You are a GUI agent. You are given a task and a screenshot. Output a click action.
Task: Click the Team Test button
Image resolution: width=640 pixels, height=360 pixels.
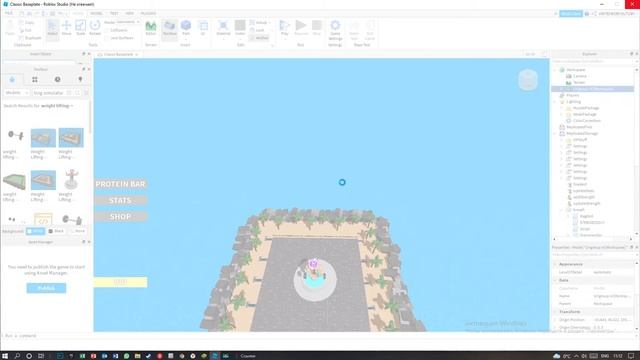tap(354, 30)
